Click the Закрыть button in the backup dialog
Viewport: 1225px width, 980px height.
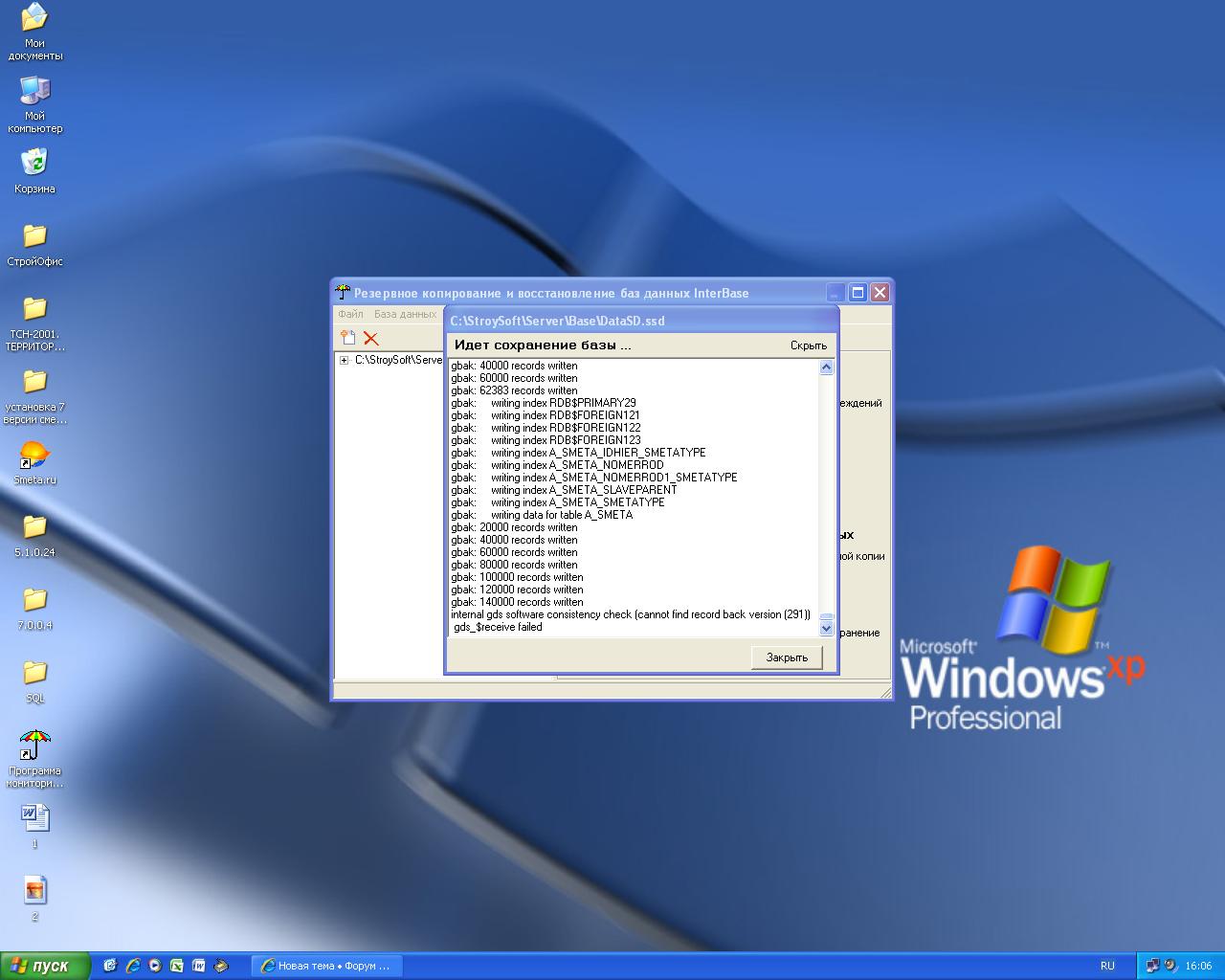coord(787,657)
